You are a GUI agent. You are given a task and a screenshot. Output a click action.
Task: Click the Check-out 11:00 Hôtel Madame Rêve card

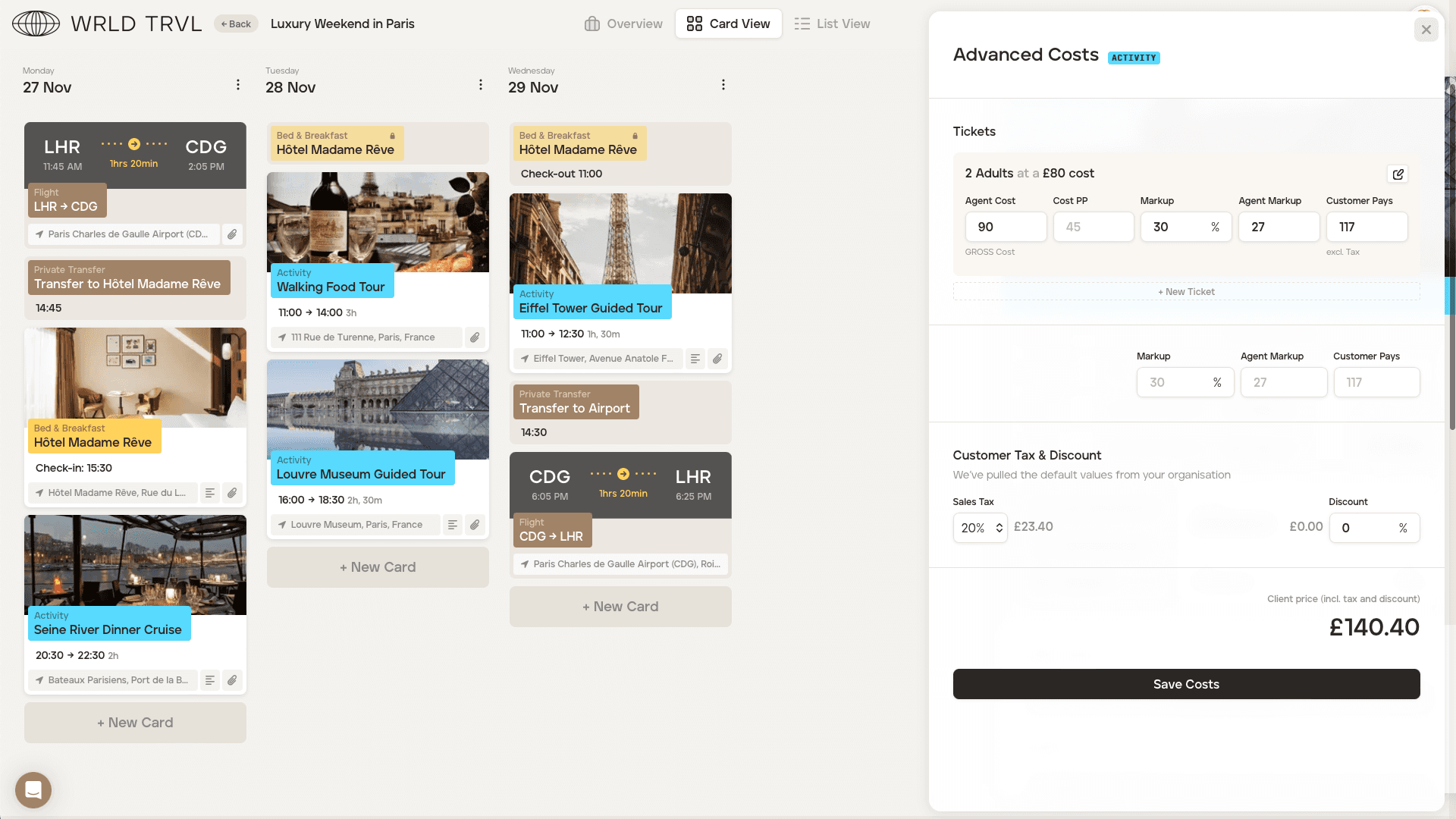click(620, 154)
